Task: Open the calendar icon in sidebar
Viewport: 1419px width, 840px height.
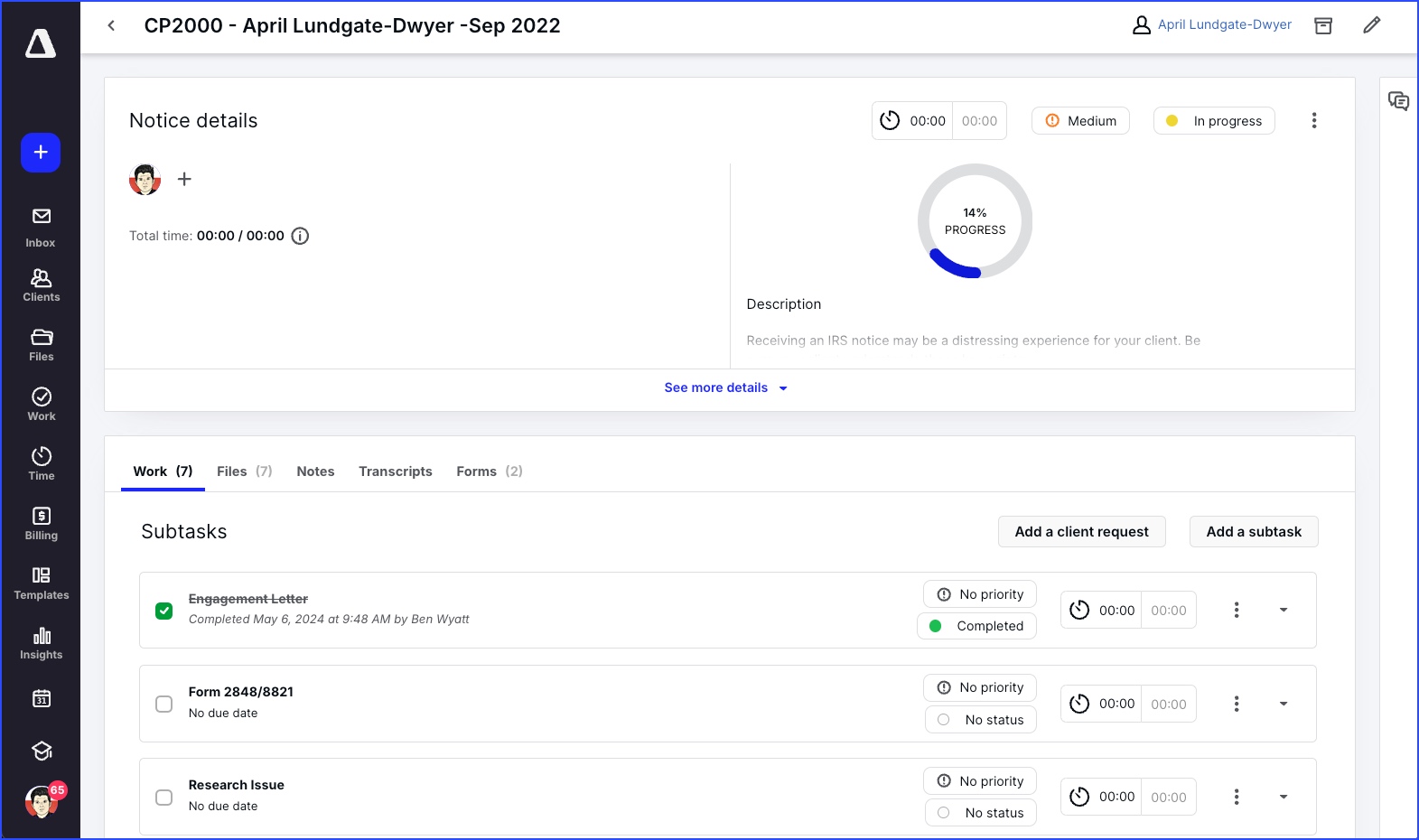Action: pyautogui.click(x=42, y=698)
